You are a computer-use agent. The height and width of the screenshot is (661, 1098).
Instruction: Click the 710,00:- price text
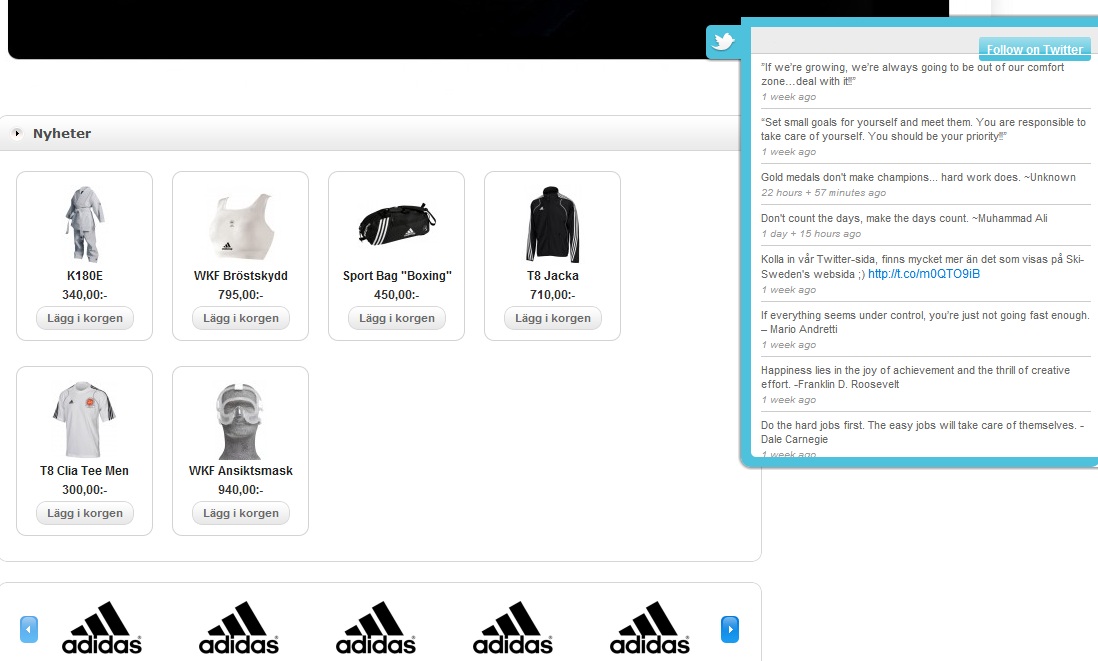click(553, 295)
